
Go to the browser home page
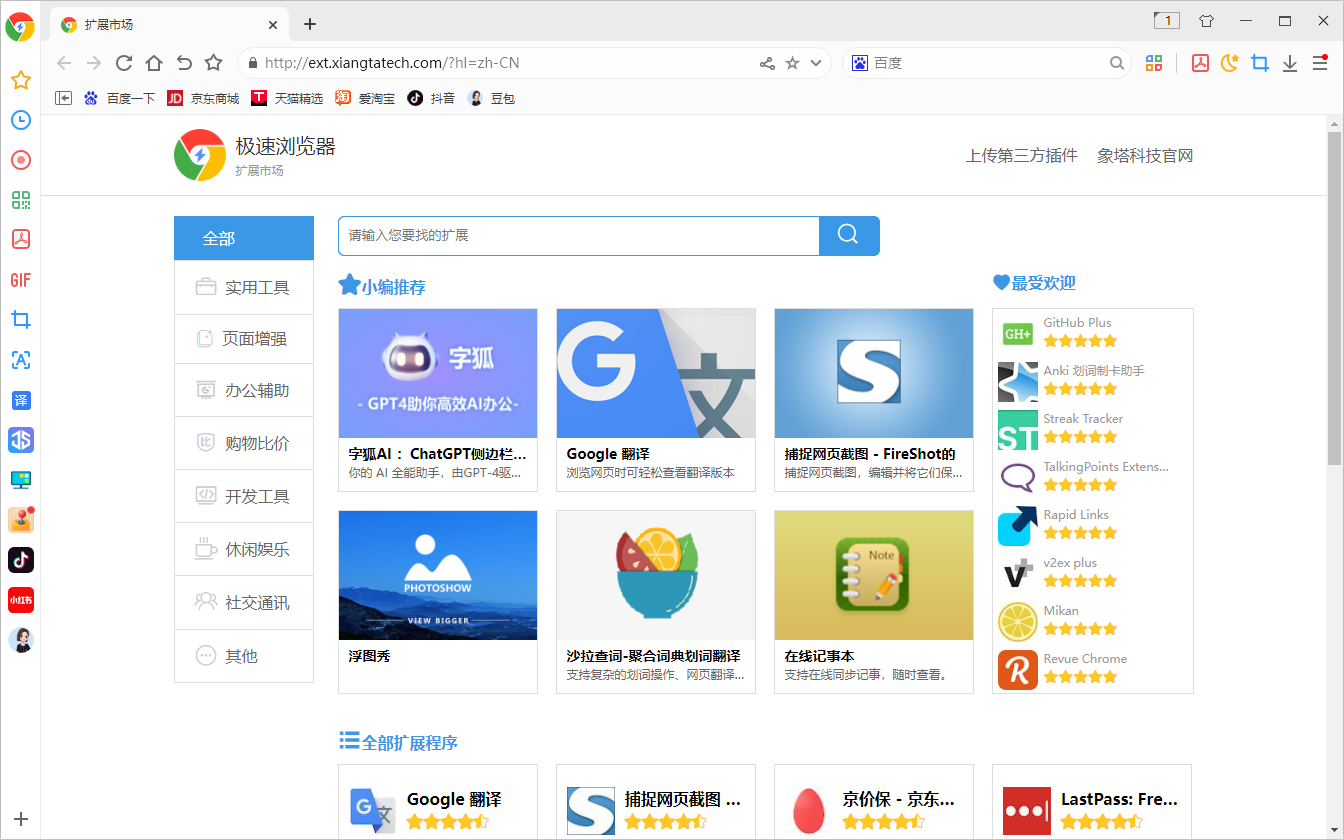154,63
